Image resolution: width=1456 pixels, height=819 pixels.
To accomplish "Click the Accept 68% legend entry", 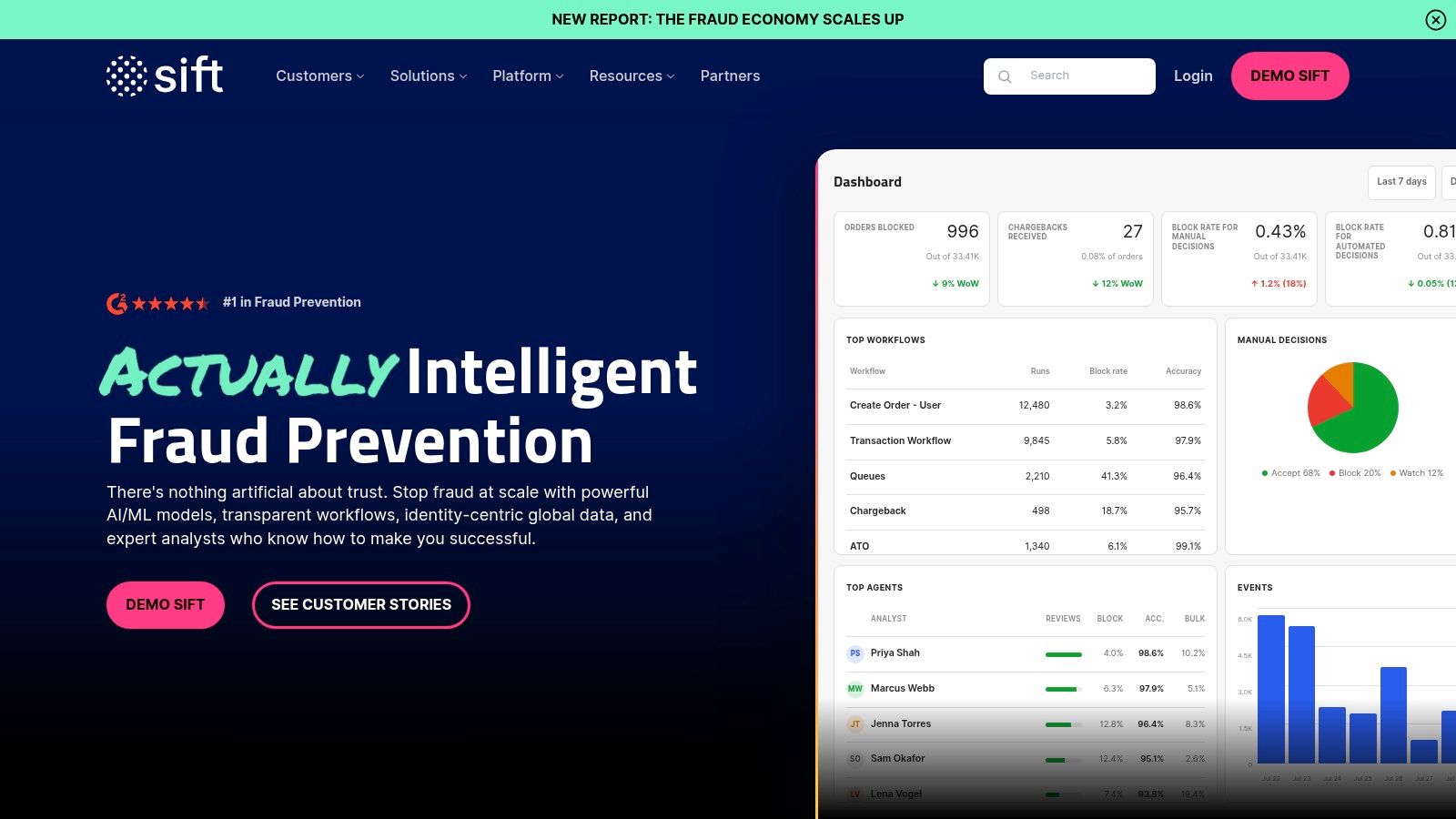I will [x=1291, y=473].
